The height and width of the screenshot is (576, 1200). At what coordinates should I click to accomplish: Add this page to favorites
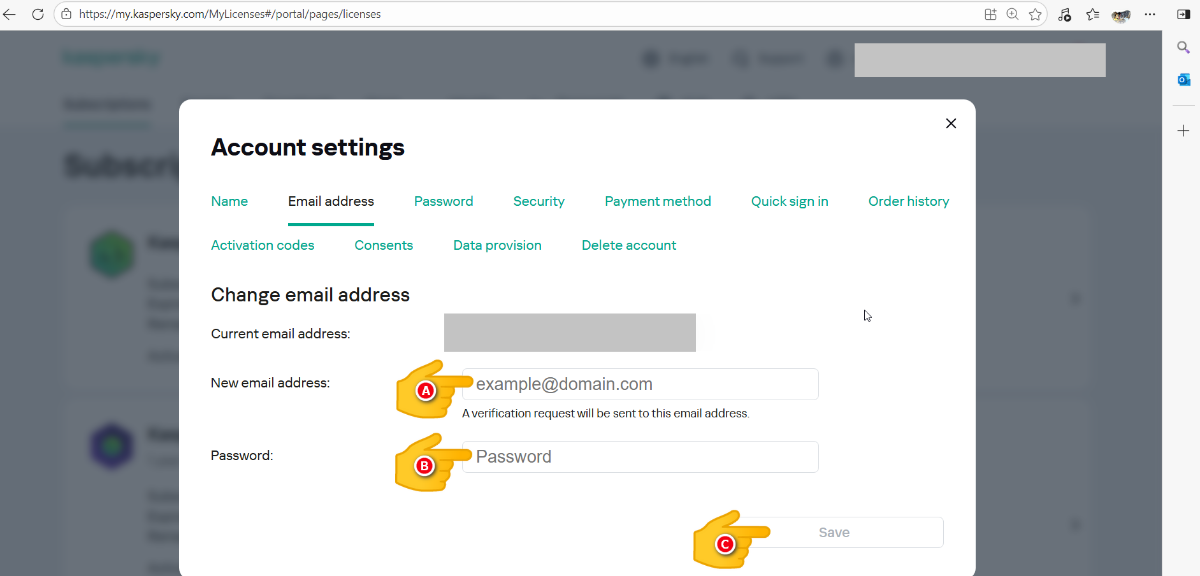(1036, 15)
